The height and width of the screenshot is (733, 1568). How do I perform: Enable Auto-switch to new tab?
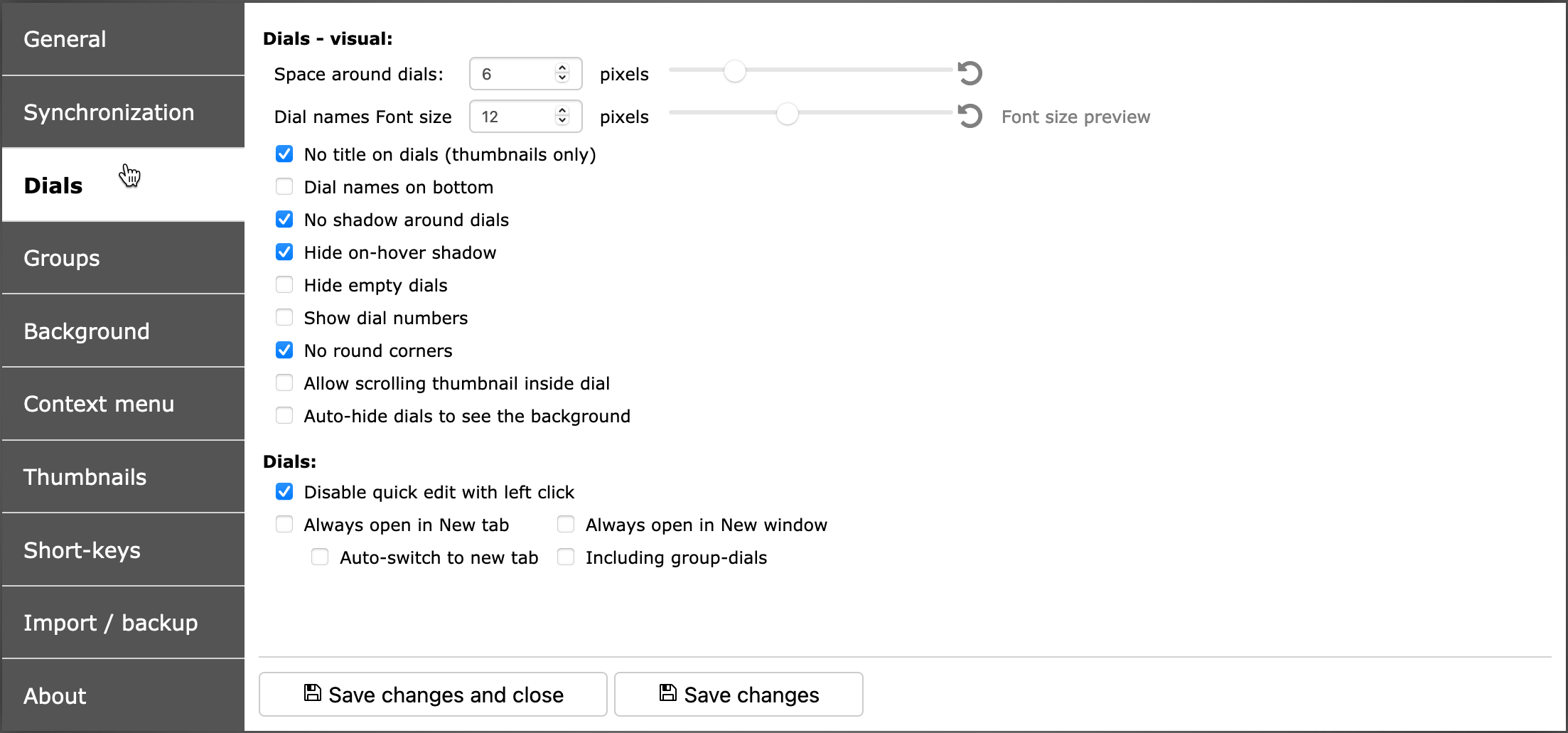coord(320,557)
